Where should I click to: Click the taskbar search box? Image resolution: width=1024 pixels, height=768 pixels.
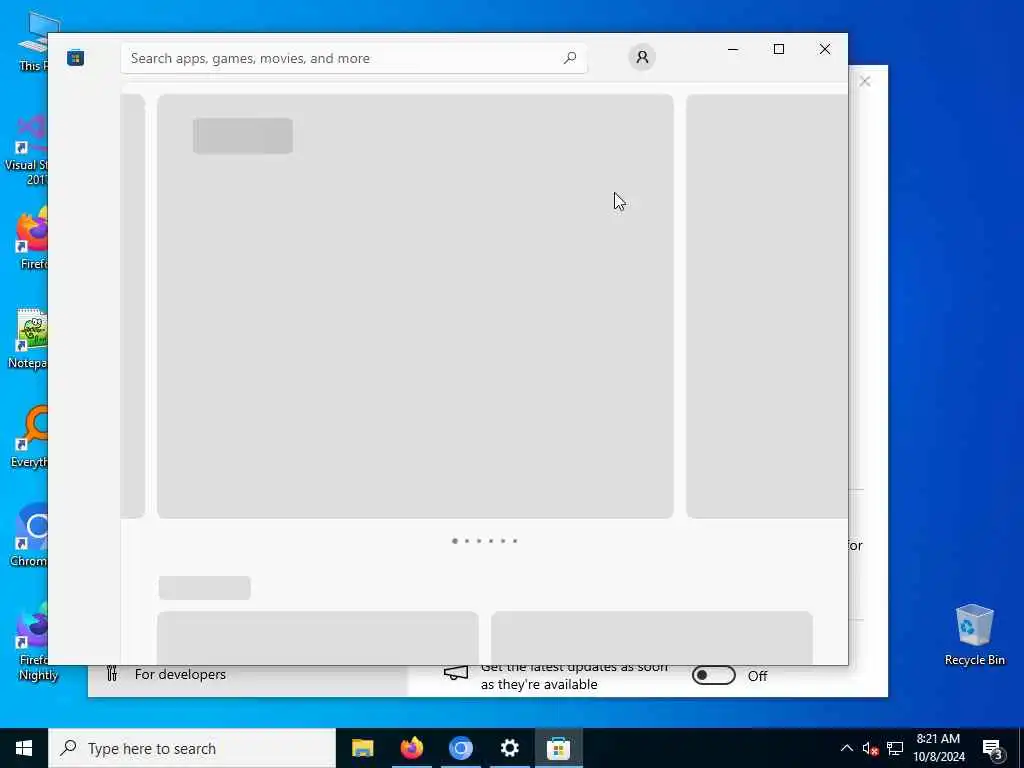(x=192, y=748)
